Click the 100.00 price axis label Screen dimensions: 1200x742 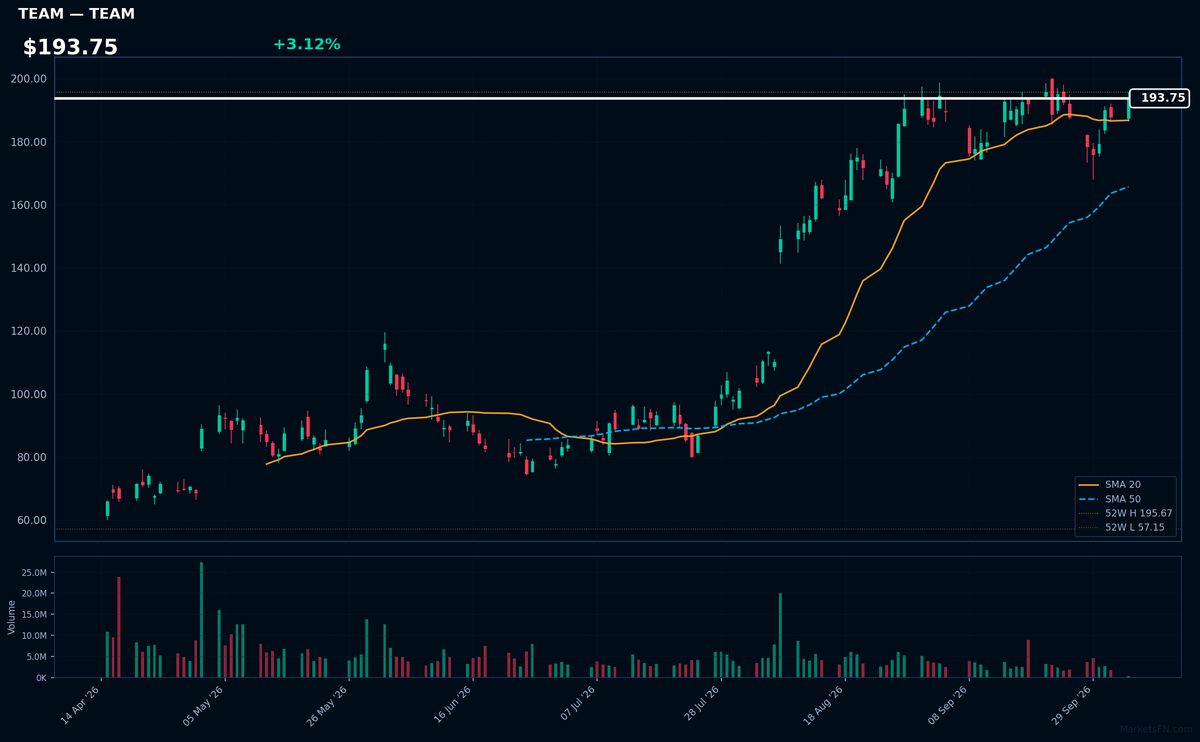pyautogui.click(x=28, y=394)
